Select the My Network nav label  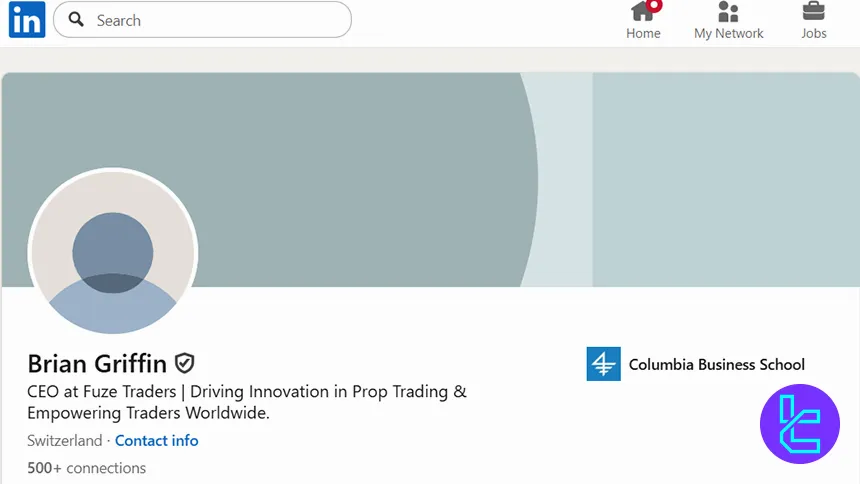[728, 33]
